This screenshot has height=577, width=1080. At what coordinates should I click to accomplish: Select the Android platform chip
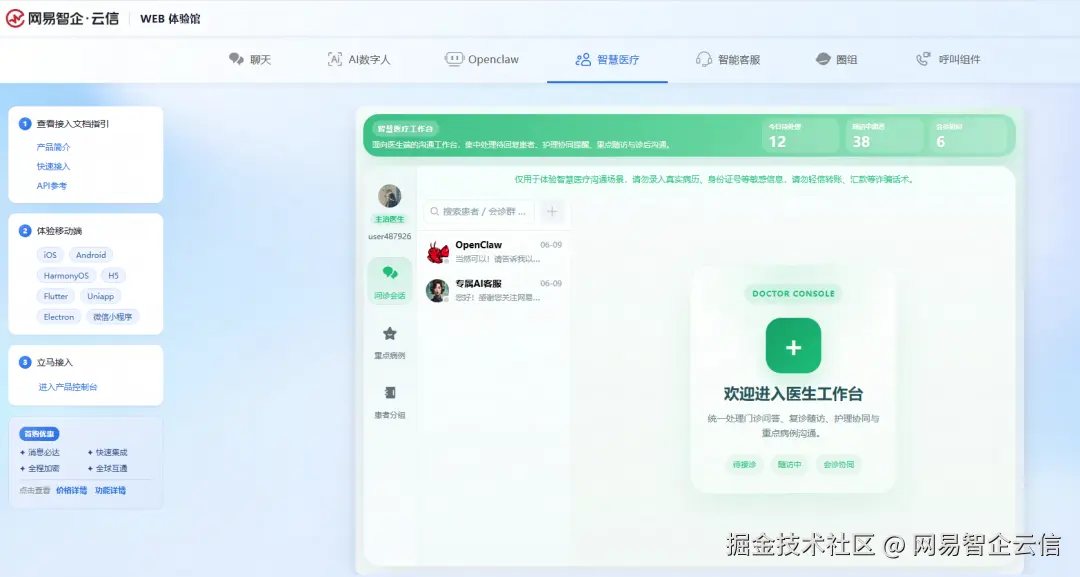click(91, 255)
